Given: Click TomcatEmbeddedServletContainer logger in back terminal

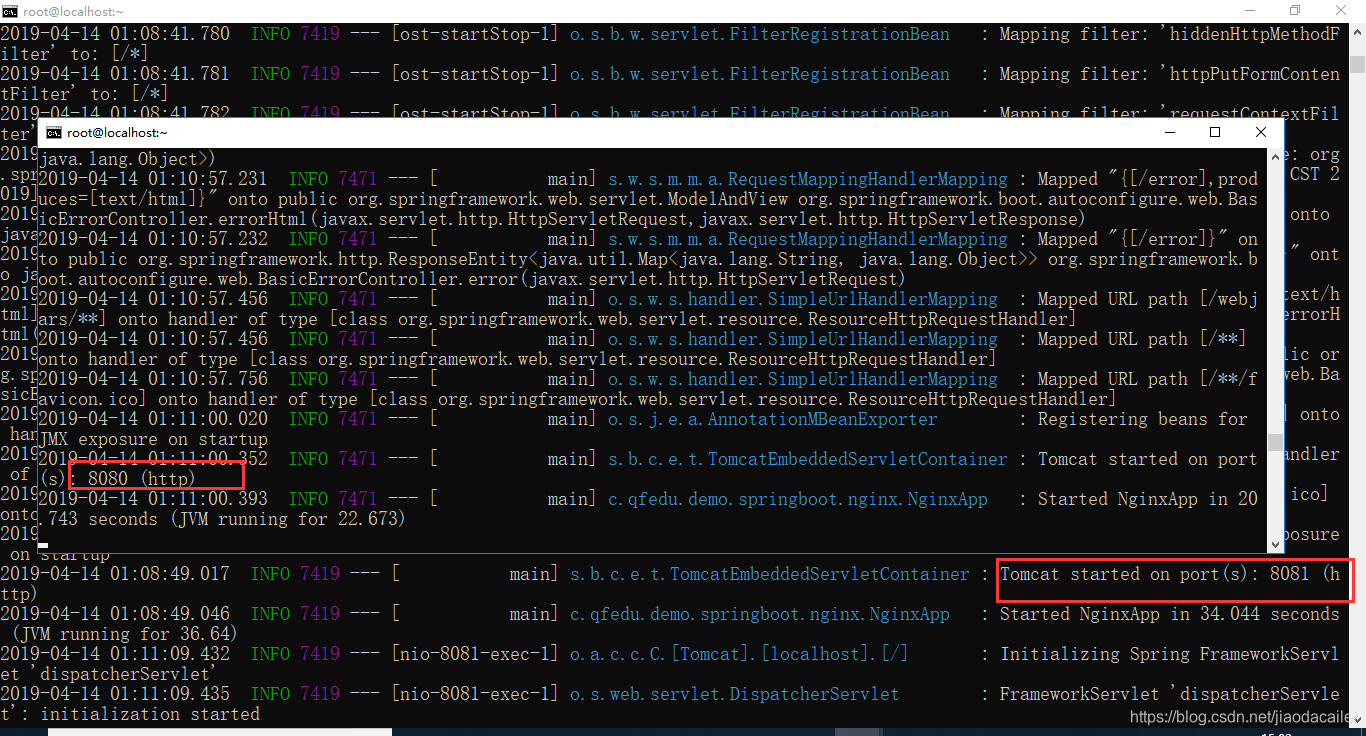Looking at the screenshot, I should coord(770,574).
